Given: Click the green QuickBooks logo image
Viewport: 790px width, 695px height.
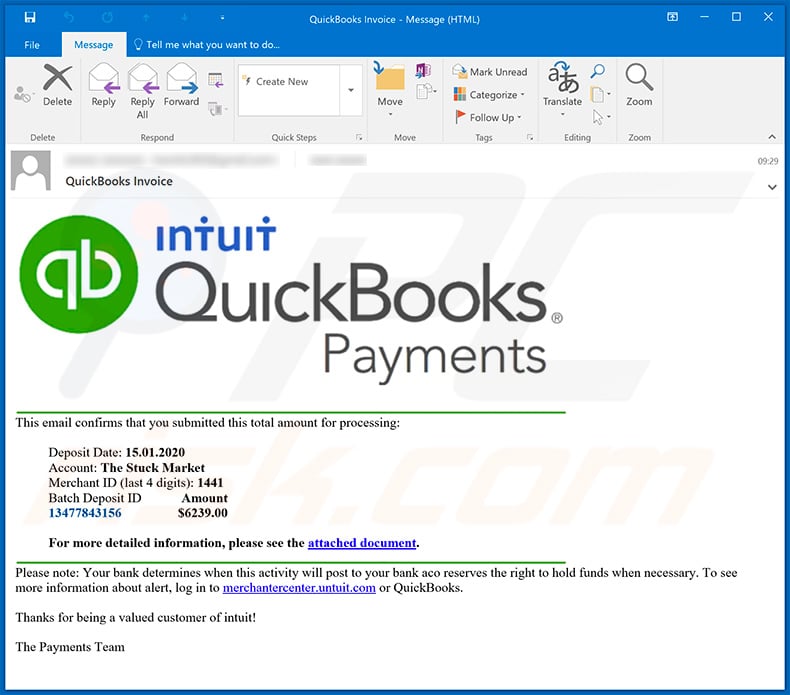Looking at the screenshot, I should (79, 274).
